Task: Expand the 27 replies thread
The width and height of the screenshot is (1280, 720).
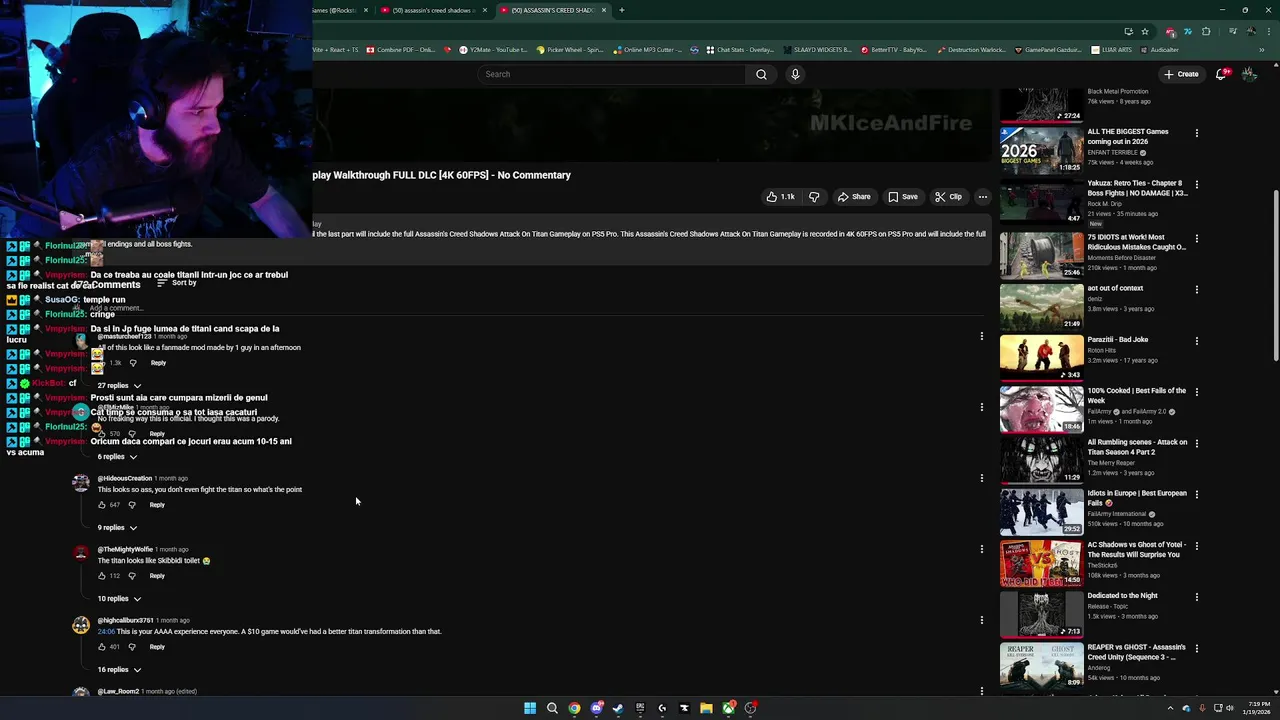Action: tap(119, 386)
